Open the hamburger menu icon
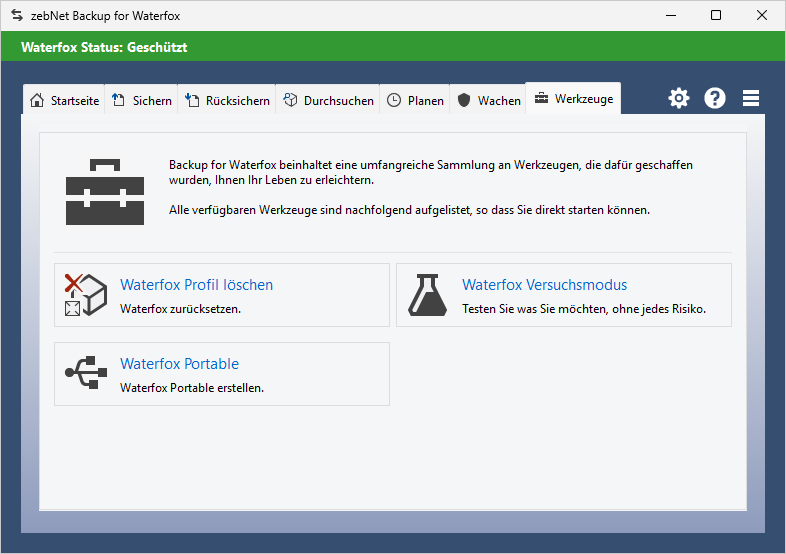 751,98
